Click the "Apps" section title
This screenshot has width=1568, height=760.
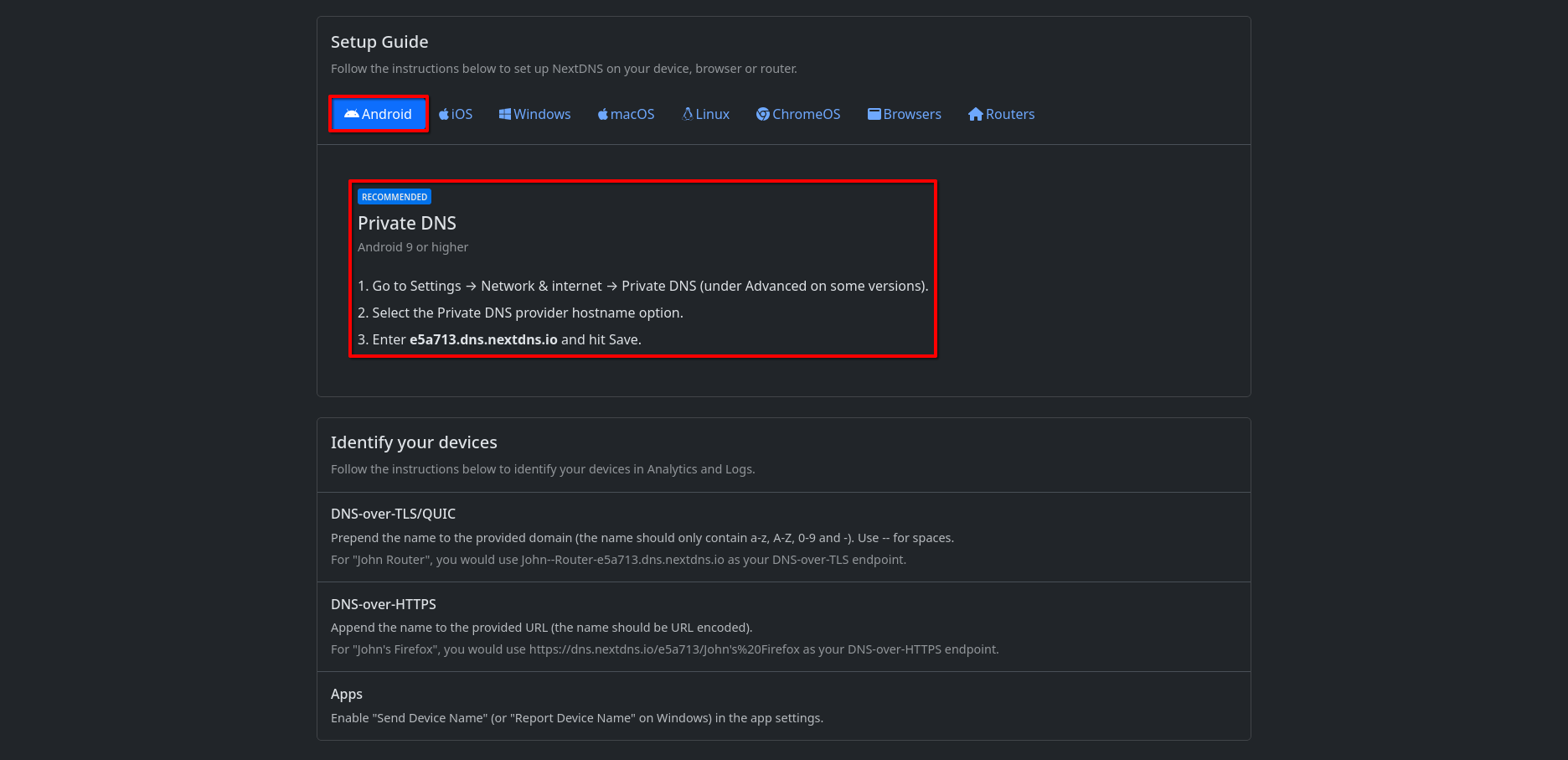347,694
